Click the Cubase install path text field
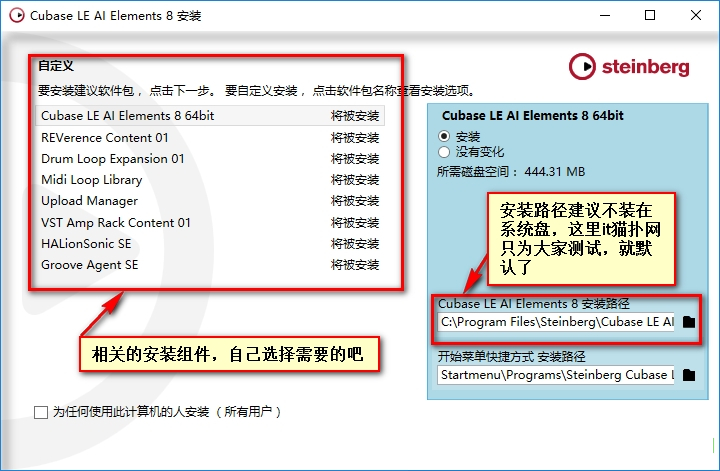Screen dimensions: 720x471 (x=556, y=322)
